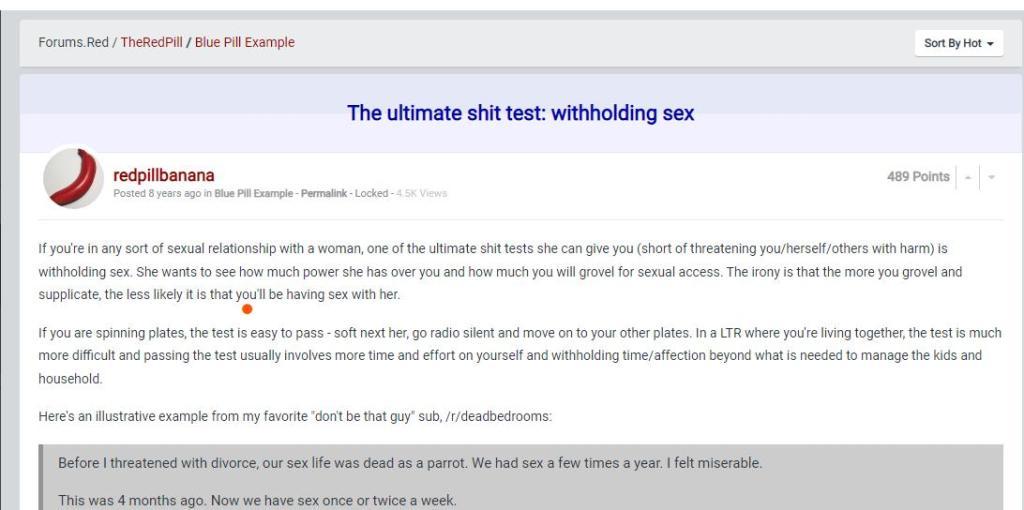Viewport: 1024px width, 510px height.
Task: Open the post Permalink
Action: (x=324, y=193)
